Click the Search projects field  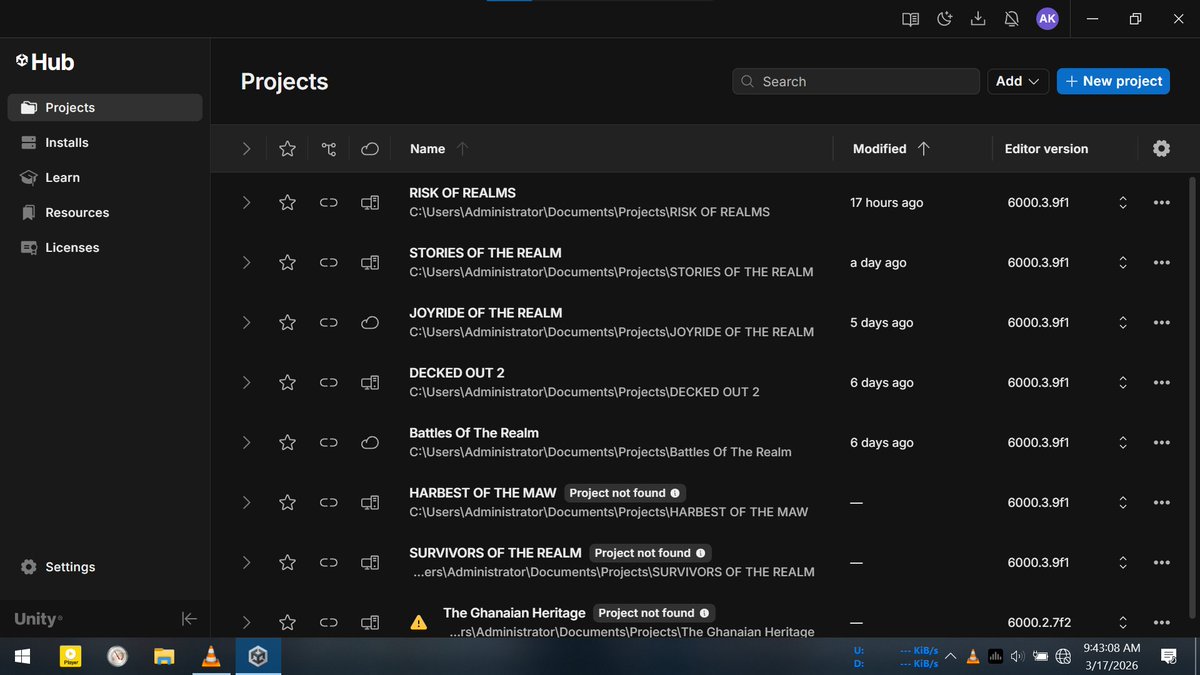(856, 81)
